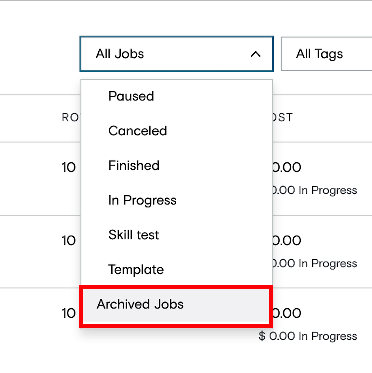Click the All Jobs filter box
The height and width of the screenshot is (373, 372).
coord(177,54)
